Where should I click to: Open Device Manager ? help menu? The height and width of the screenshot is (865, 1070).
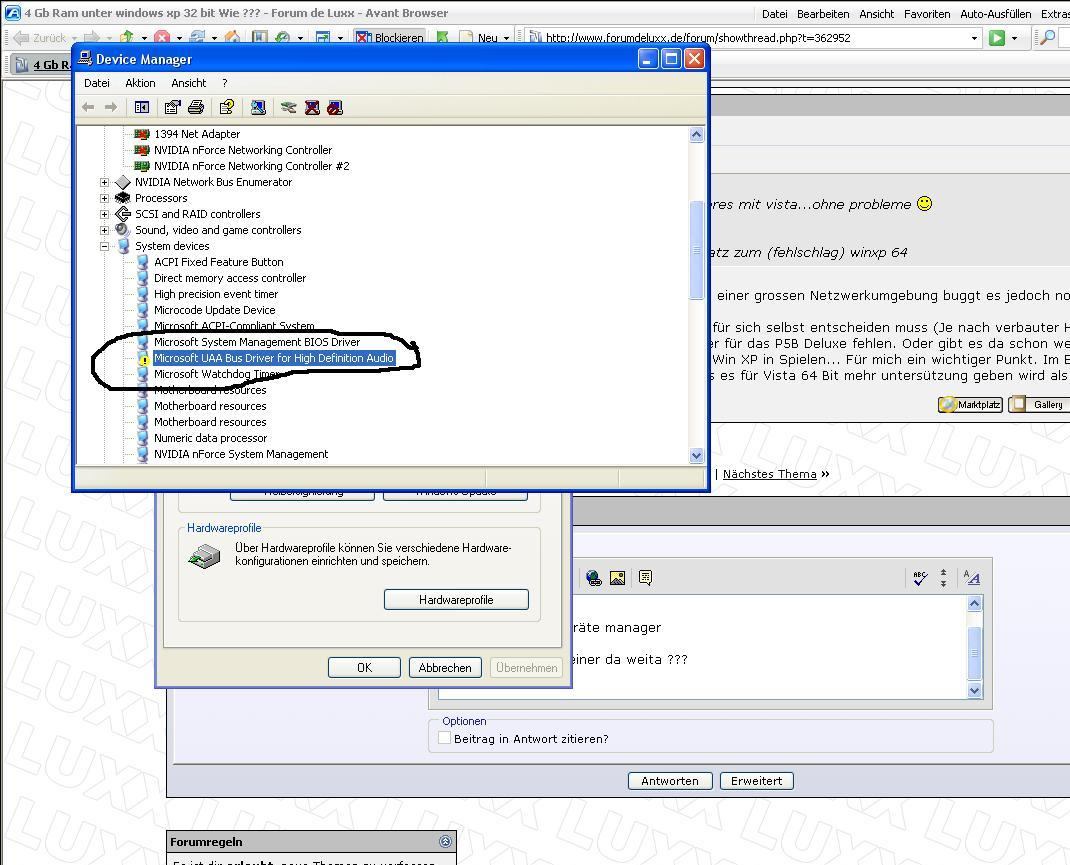225,83
